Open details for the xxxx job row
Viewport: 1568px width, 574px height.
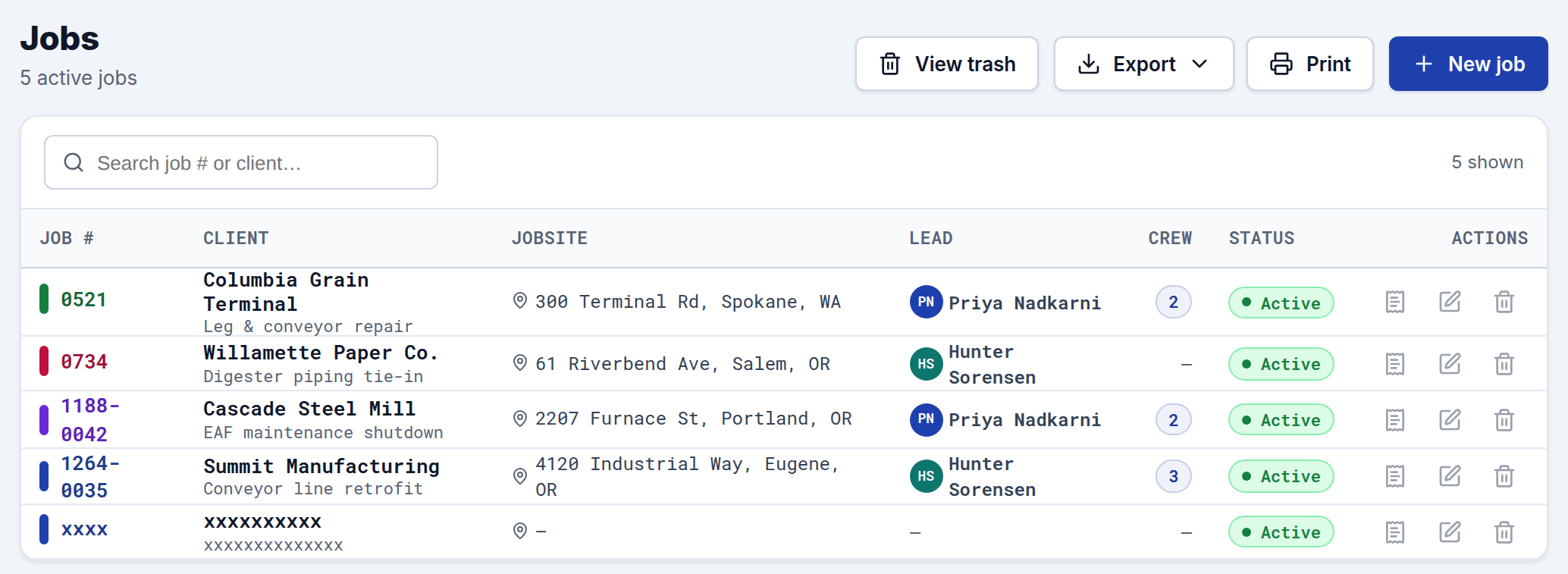[x=1395, y=532]
